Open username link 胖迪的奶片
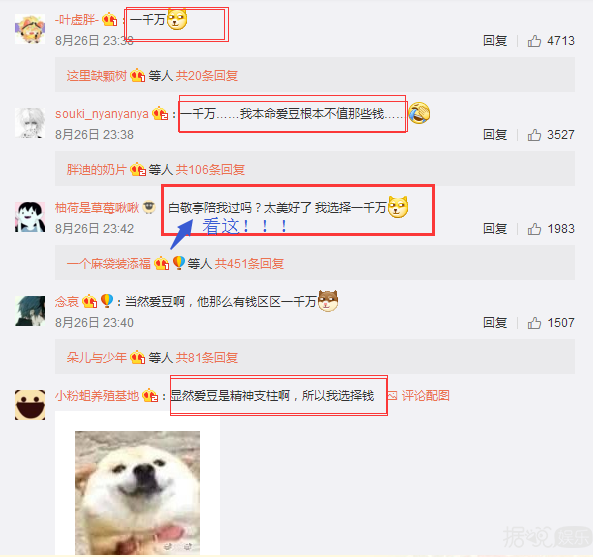 pos(96,169)
